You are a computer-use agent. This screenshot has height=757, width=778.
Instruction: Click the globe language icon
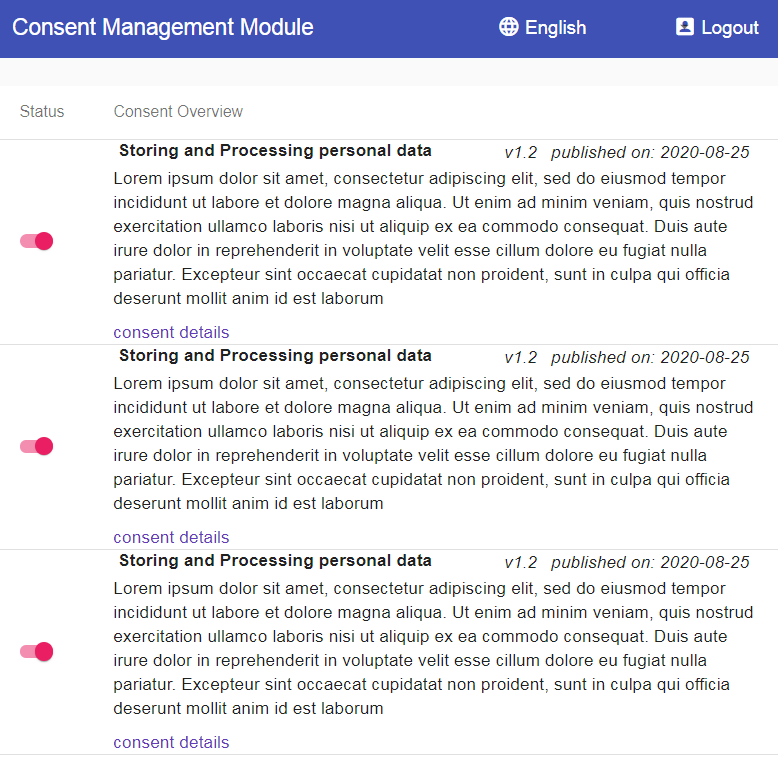(509, 27)
